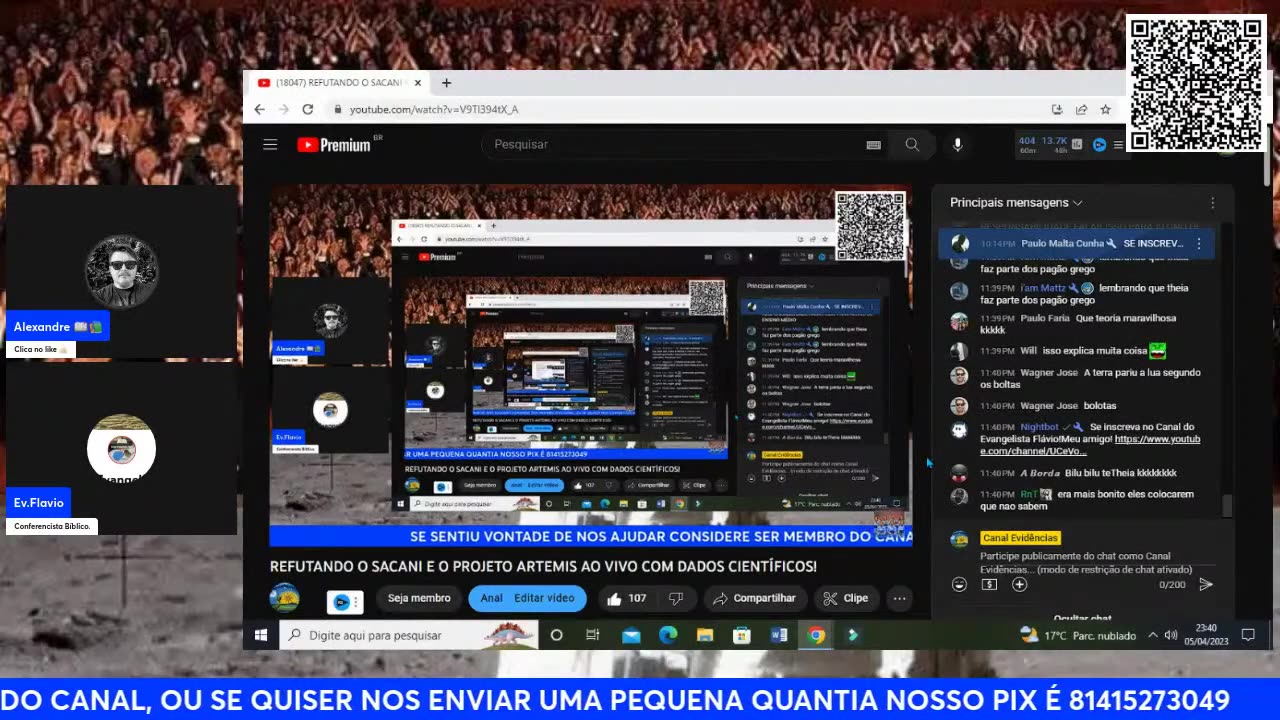1280x720 pixels.
Task: Go back with browser back arrow
Action: click(x=260, y=109)
